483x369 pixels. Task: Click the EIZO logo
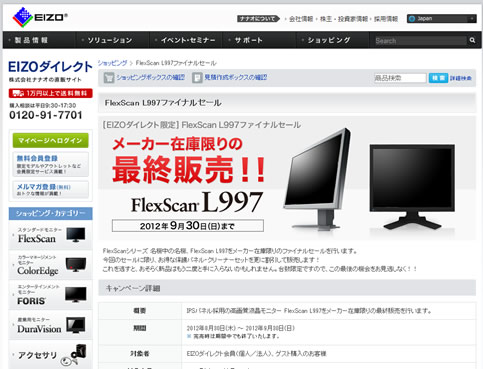40,17
